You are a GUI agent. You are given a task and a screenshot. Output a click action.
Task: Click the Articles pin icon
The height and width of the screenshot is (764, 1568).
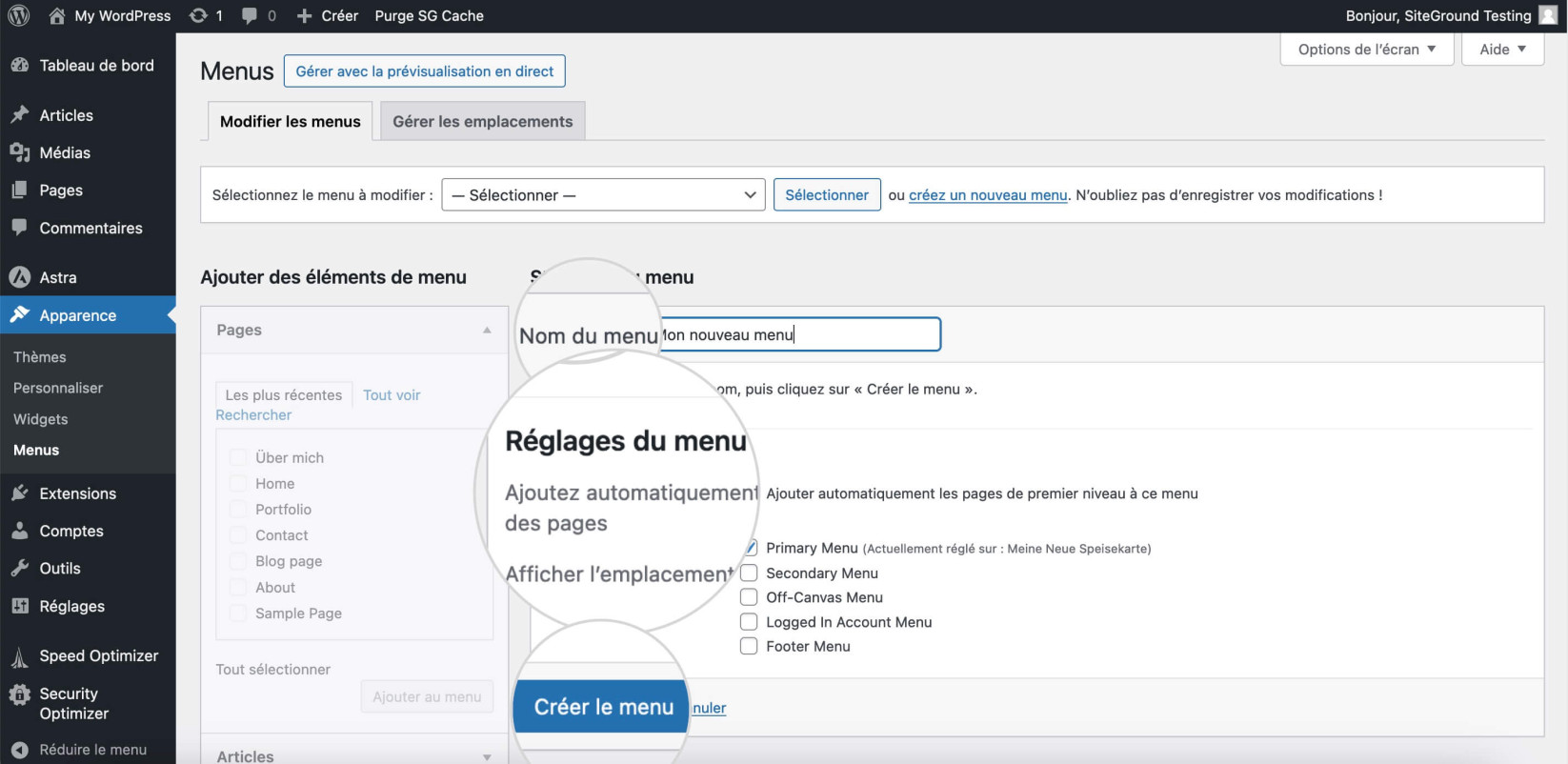pos(20,114)
